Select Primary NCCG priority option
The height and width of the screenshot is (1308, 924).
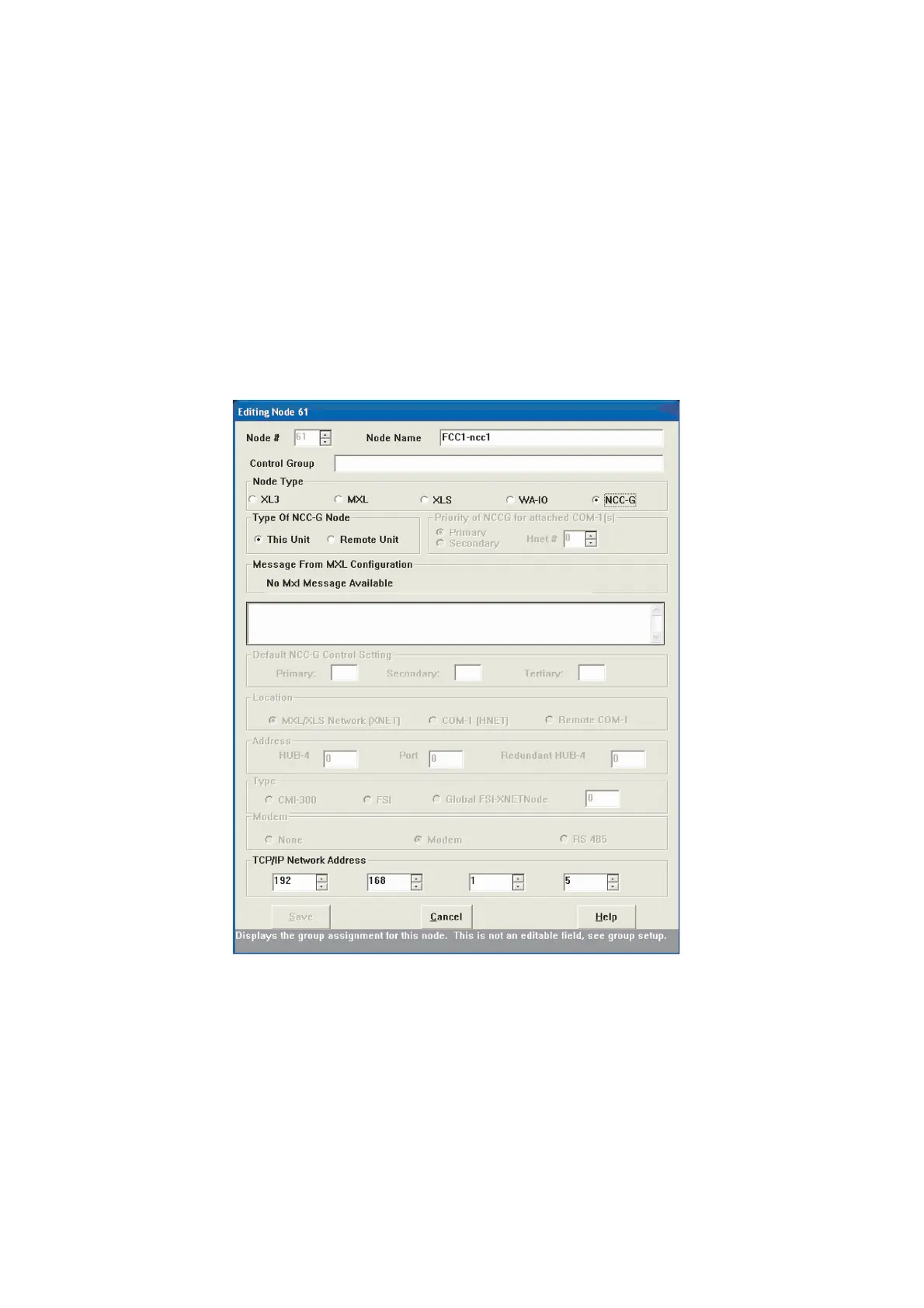pyautogui.click(x=461, y=532)
